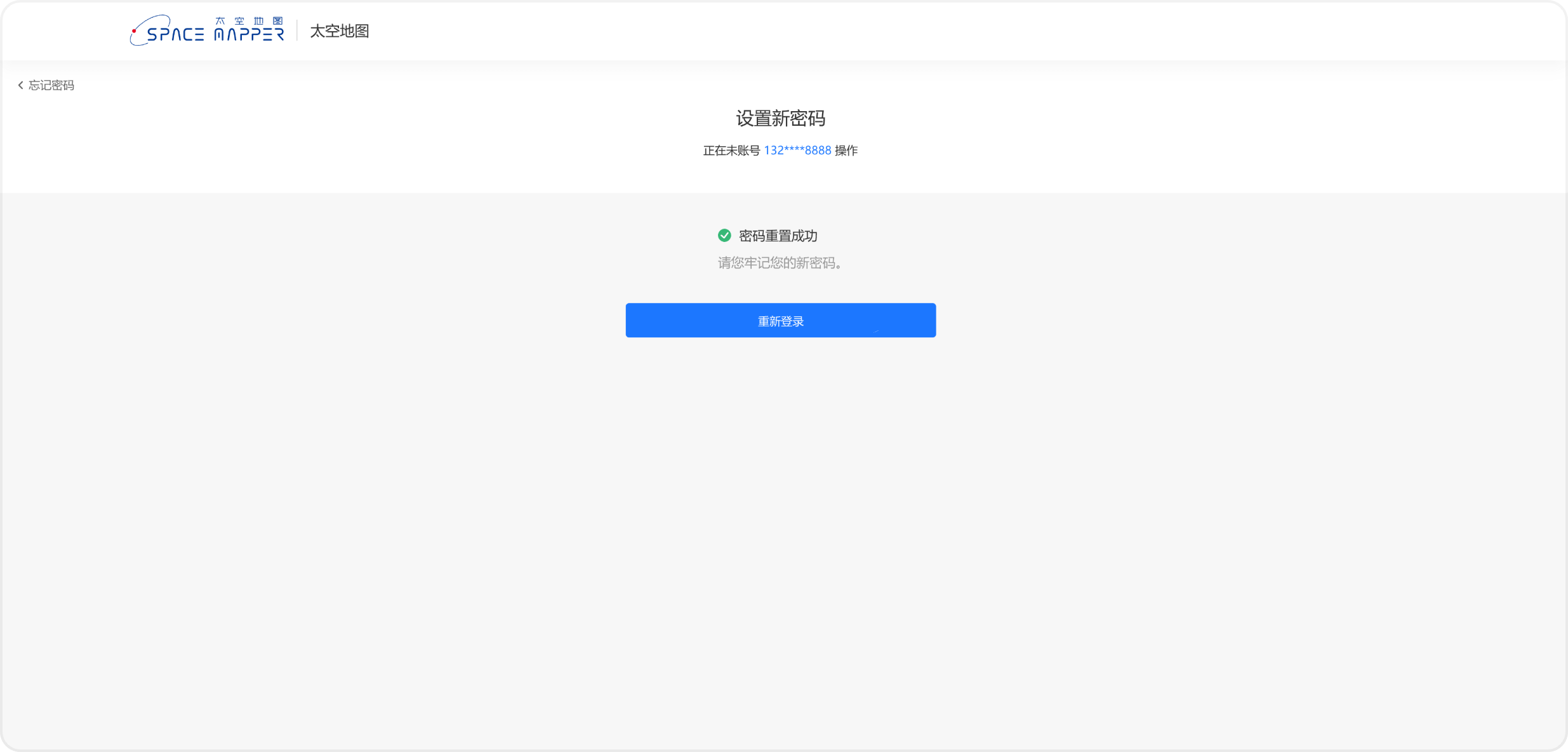Click the masked account number 132****8888

(x=797, y=151)
